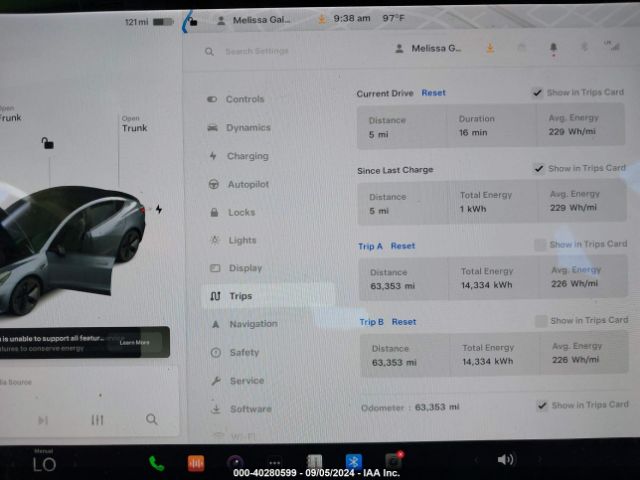
Task: Tap the download arrow icon in status bar
Action: tap(322, 19)
